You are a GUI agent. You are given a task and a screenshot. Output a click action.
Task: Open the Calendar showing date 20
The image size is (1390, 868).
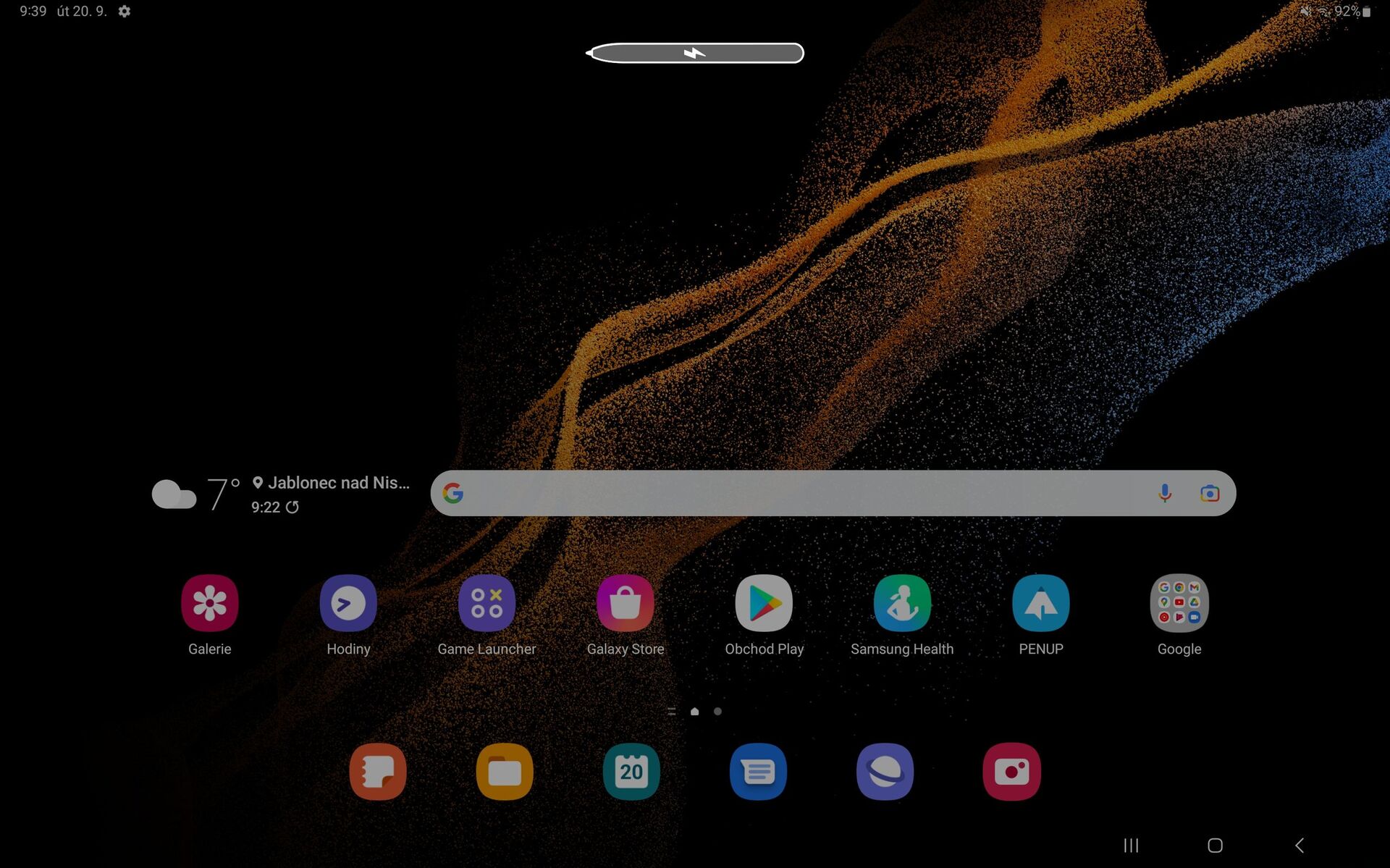coord(631,772)
